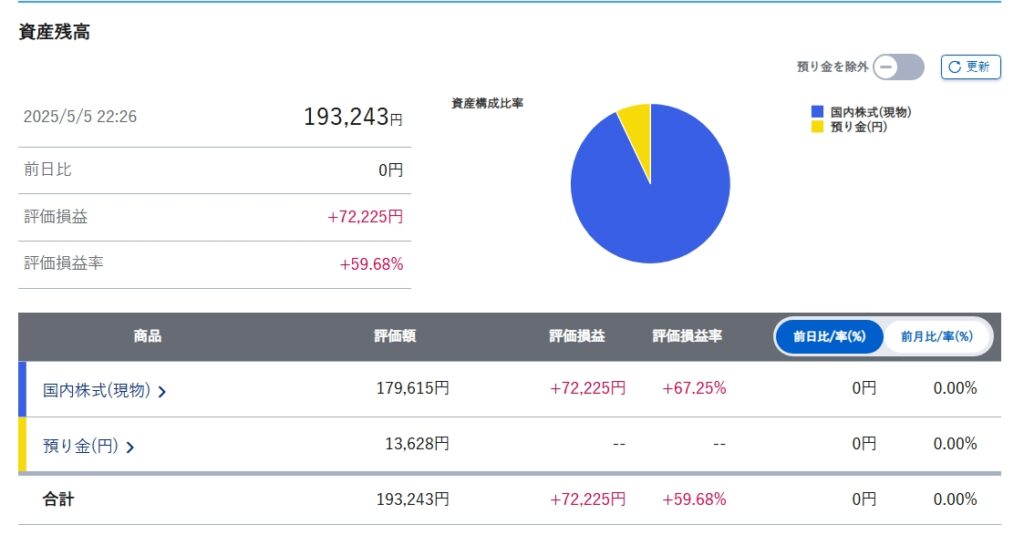Image resolution: width=1024 pixels, height=535 pixels.
Task: Toggle the 預り金を除外 switch
Action: [x=898, y=67]
